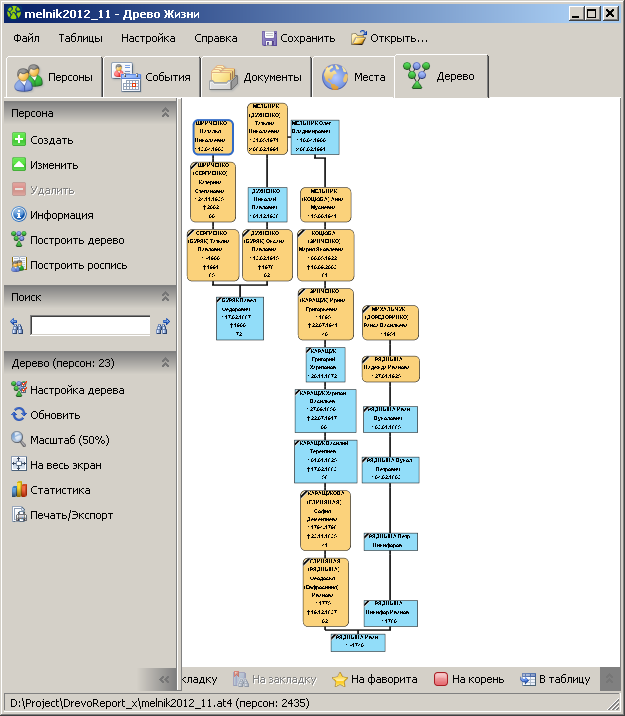Open Statistics (Статистика)

(x=18, y=490)
